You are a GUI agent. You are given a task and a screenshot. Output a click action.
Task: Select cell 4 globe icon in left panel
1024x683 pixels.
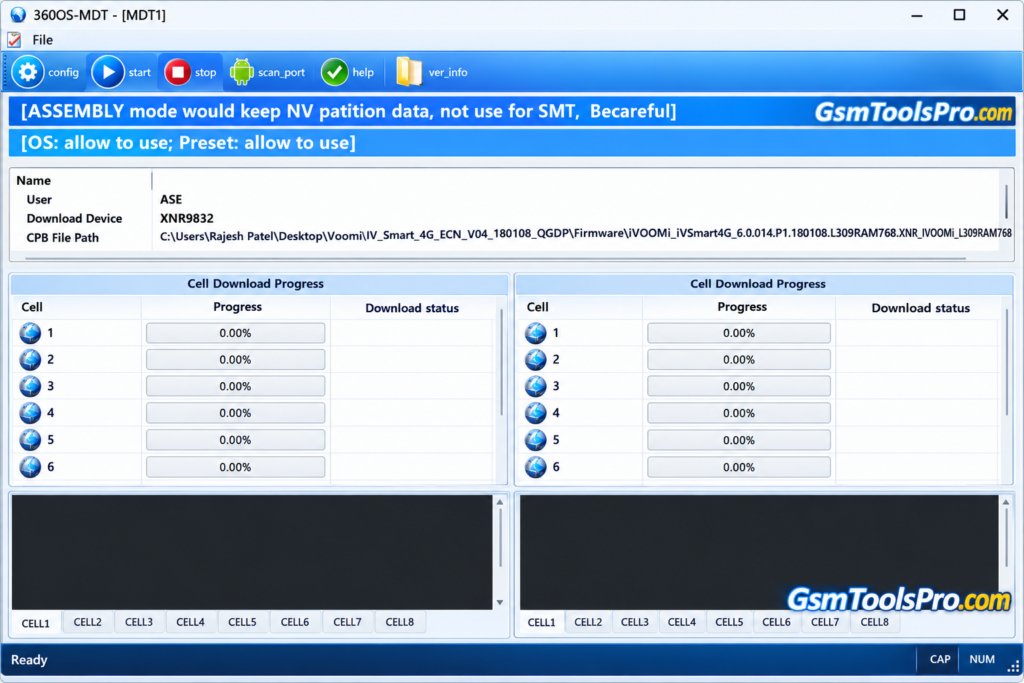coord(30,413)
